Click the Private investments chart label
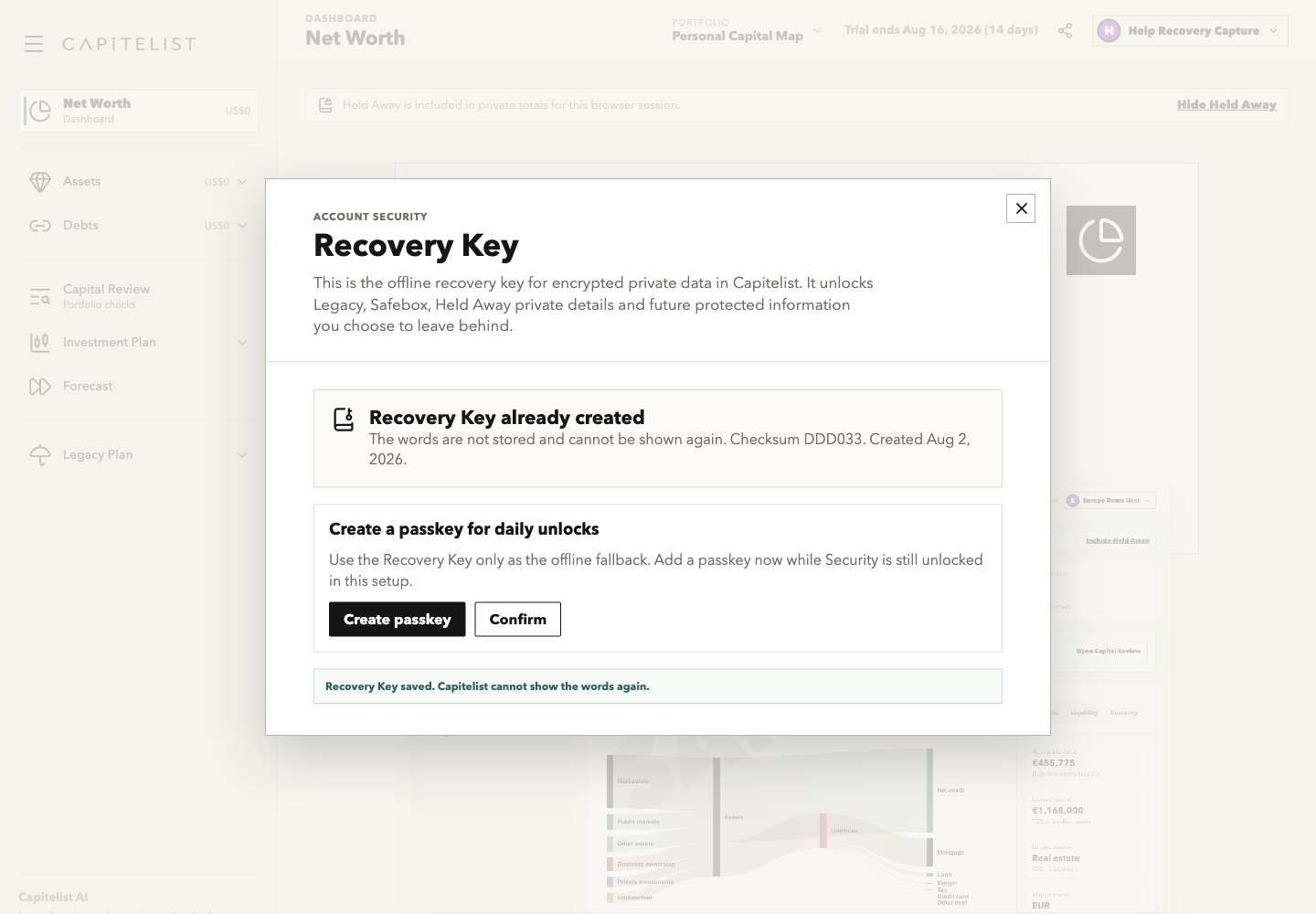This screenshot has width=1316, height=914. coord(645,882)
